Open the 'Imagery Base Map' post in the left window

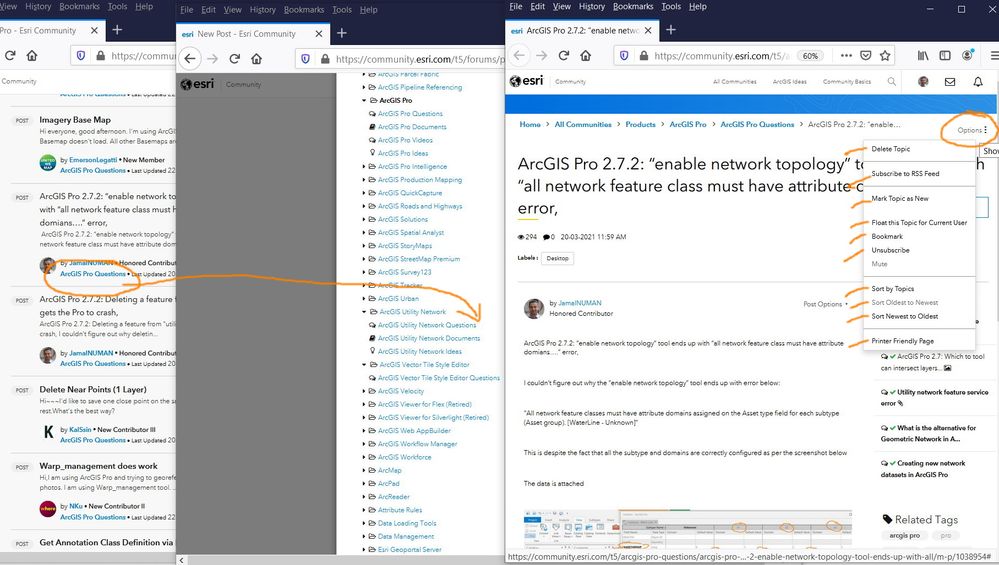click(75, 120)
